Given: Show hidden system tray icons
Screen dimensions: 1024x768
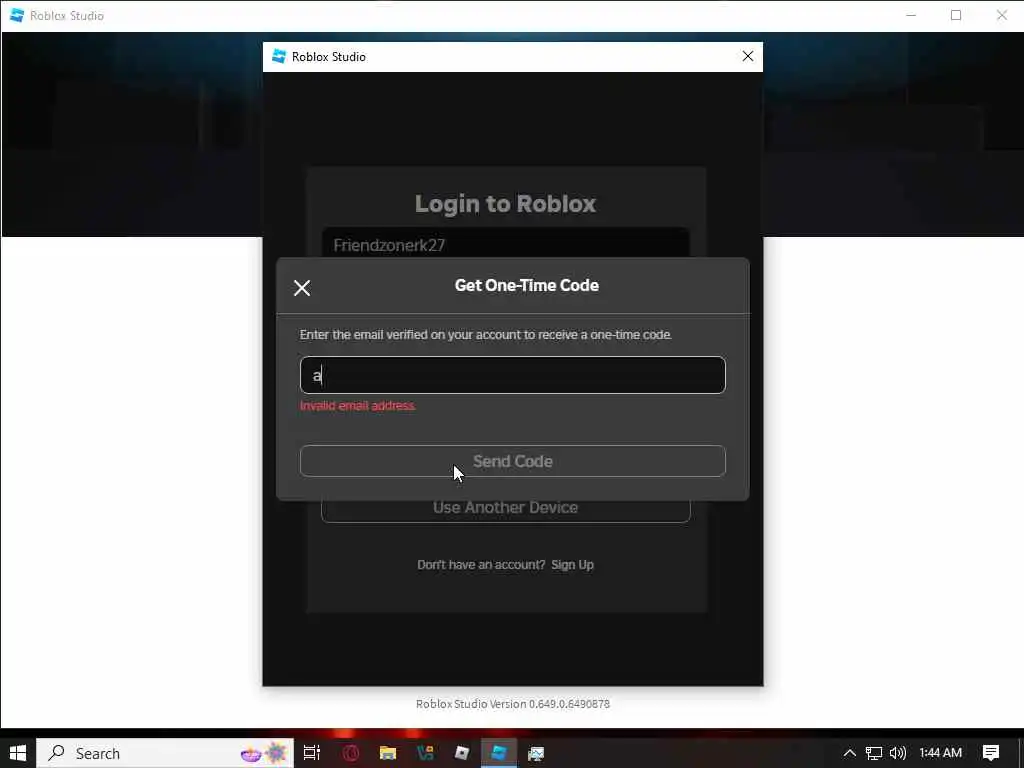Looking at the screenshot, I should [850, 753].
